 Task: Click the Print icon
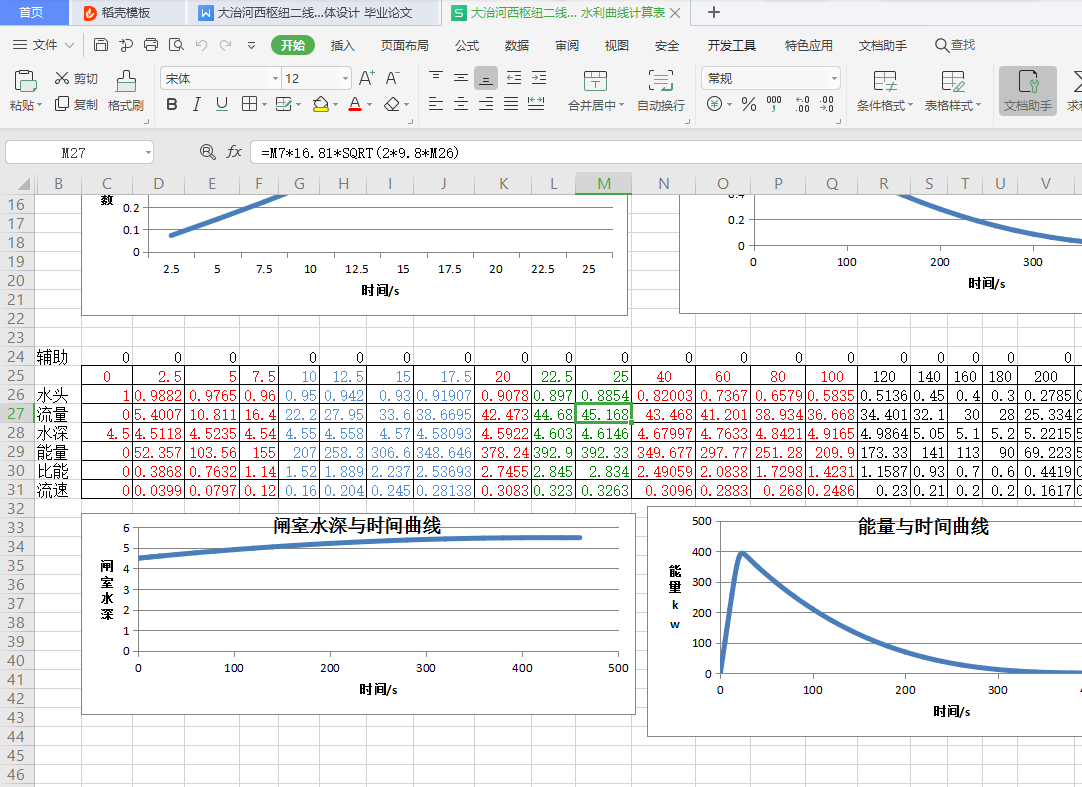[150, 45]
